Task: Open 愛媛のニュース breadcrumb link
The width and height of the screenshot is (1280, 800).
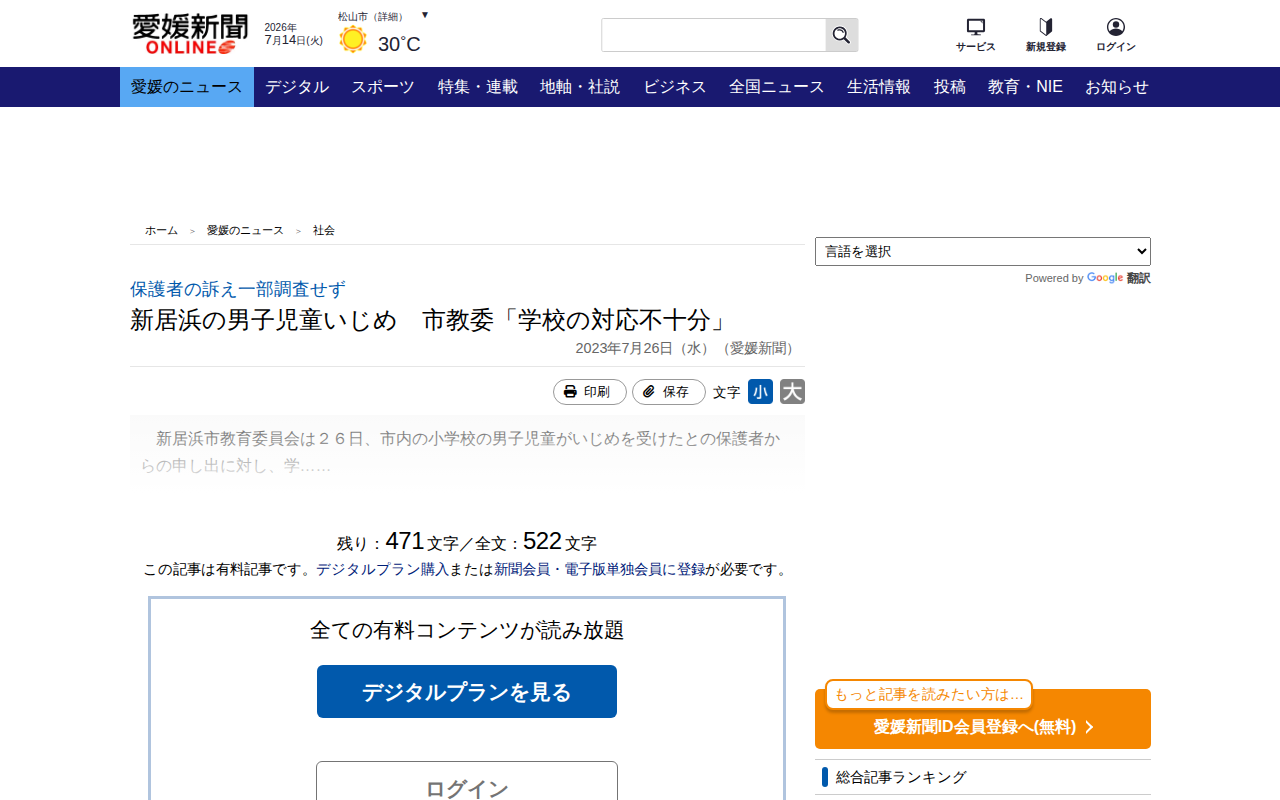Action: [245, 230]
